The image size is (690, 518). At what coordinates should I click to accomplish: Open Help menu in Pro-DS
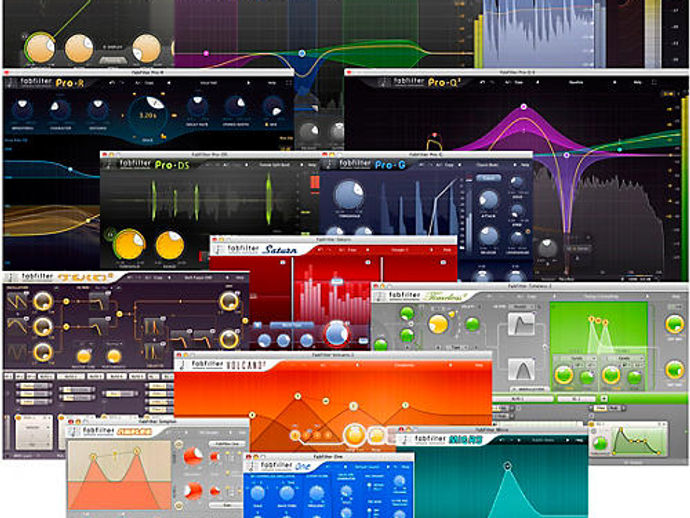point(312,165)
